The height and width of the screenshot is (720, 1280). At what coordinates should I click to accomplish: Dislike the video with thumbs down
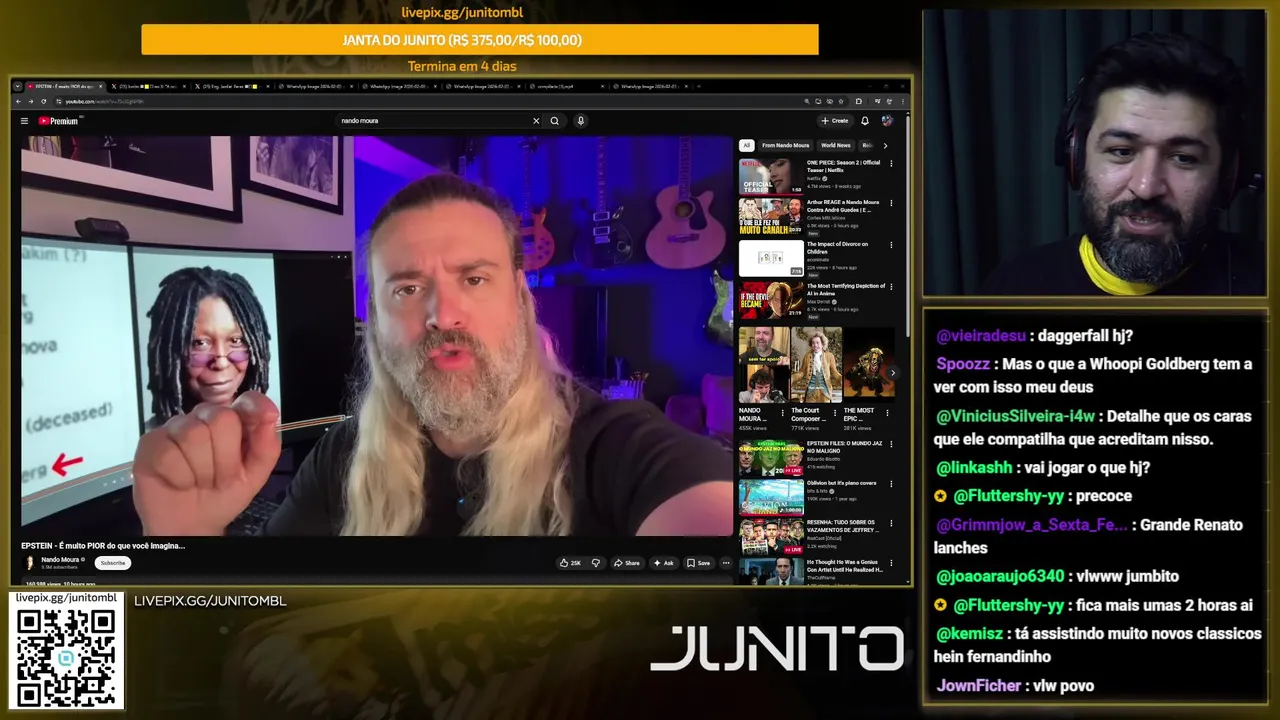(x=596, y=563)
